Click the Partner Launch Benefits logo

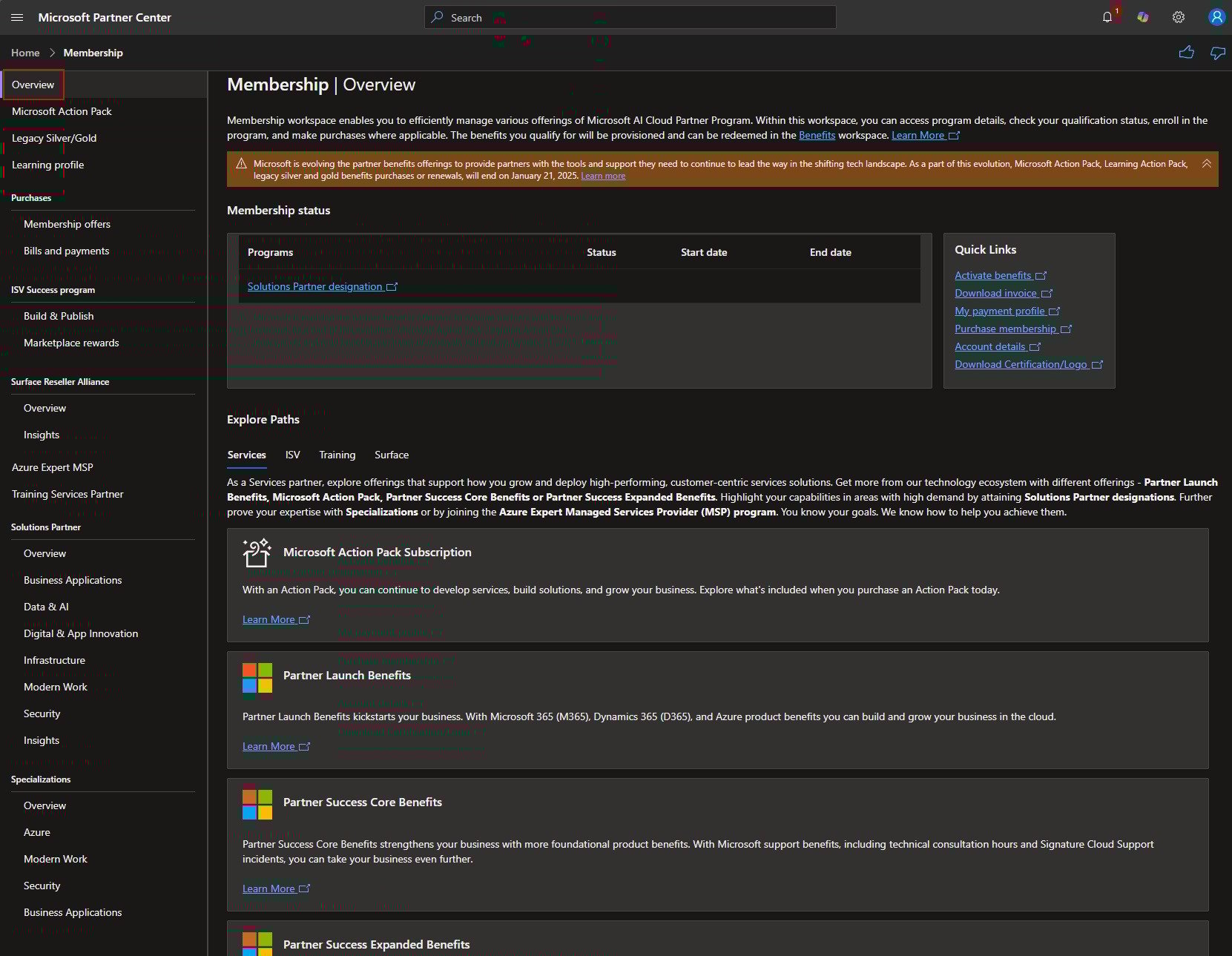tap(257, 678)
